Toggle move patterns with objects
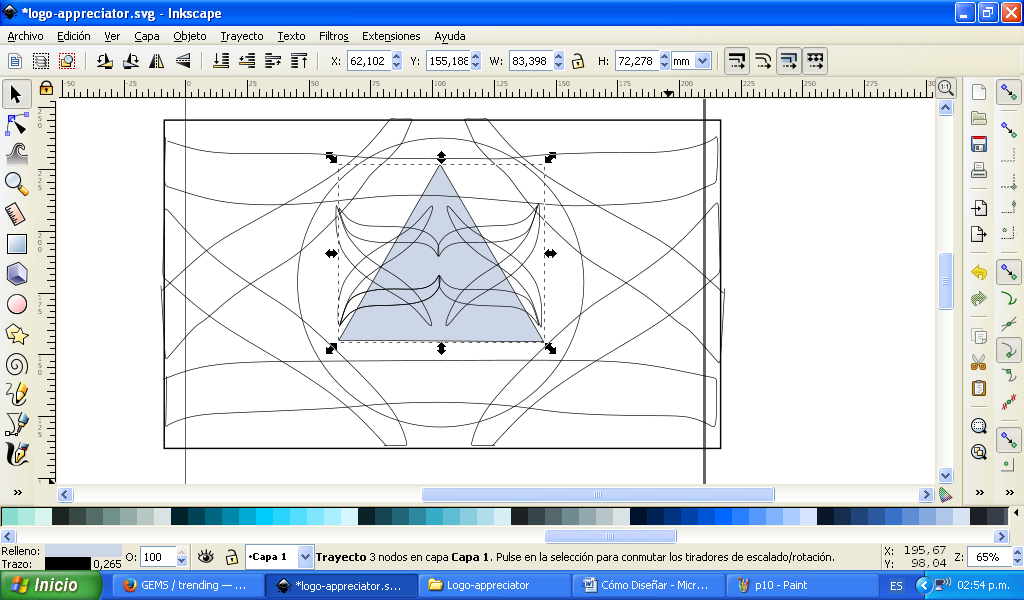Screen dimensions: 1024x600 coord(815,61)
